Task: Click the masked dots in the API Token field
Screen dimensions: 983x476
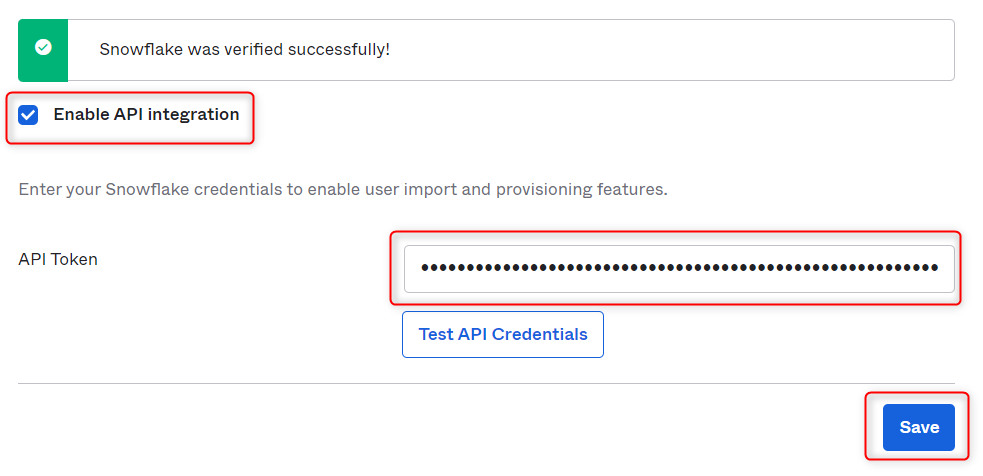Action: click(x=680, y=268)
